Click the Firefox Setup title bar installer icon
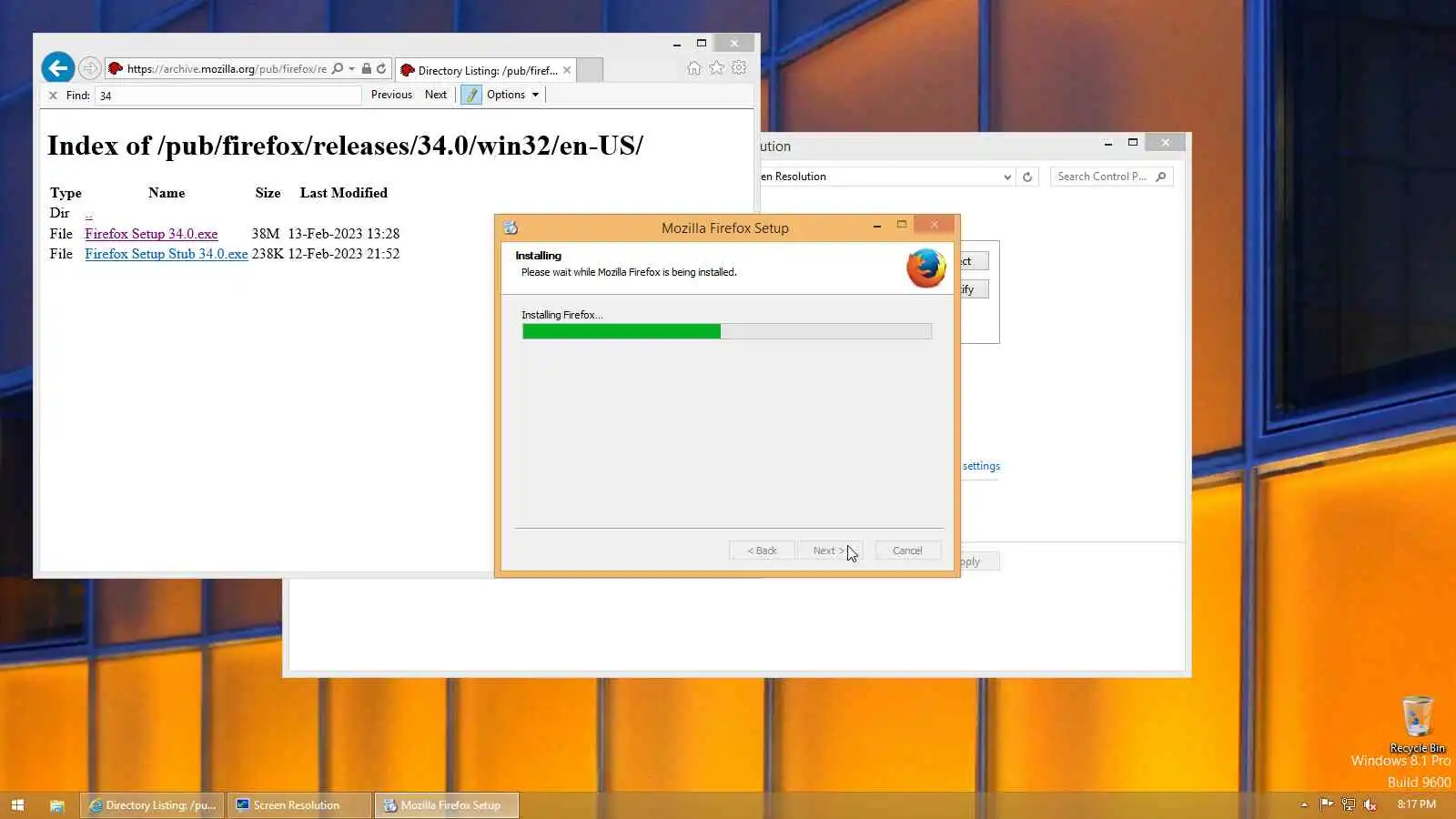The width and height of the screenshot is (1456, 819). [x=511, y=227]
